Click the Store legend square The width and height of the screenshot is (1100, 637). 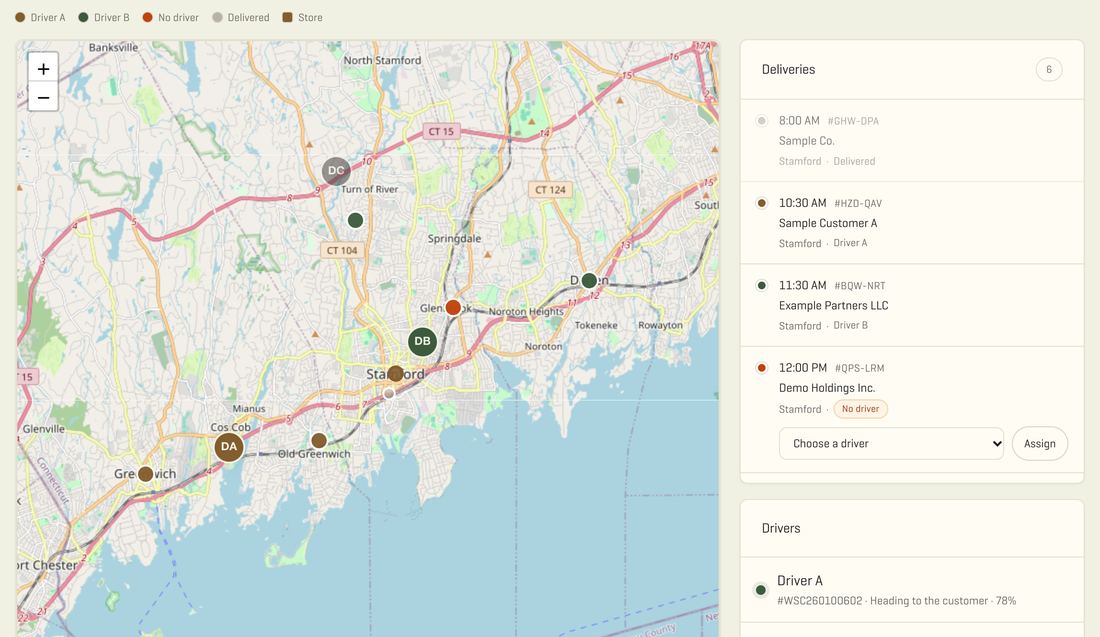click(288, 18)
